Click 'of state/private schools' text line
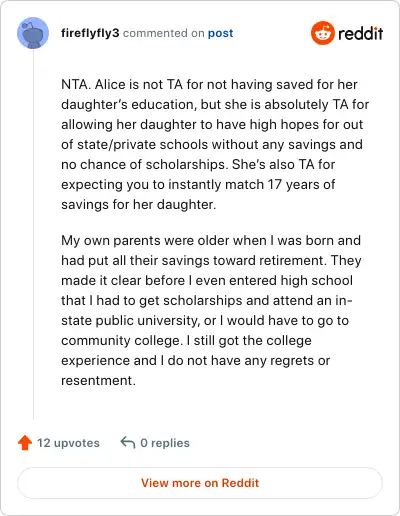400x516 pixels. click(212, 145)
